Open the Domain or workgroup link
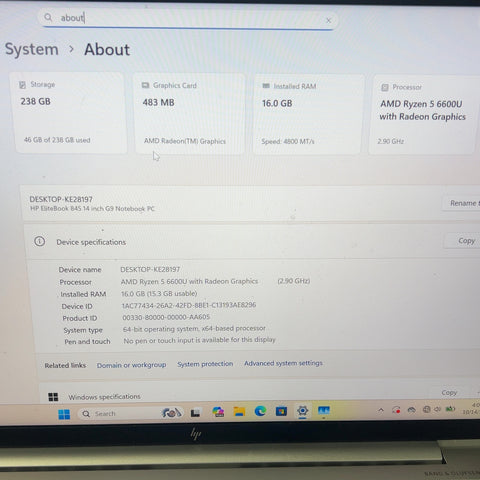This screenshot has width=480, height=480. (x=131, y=365)
